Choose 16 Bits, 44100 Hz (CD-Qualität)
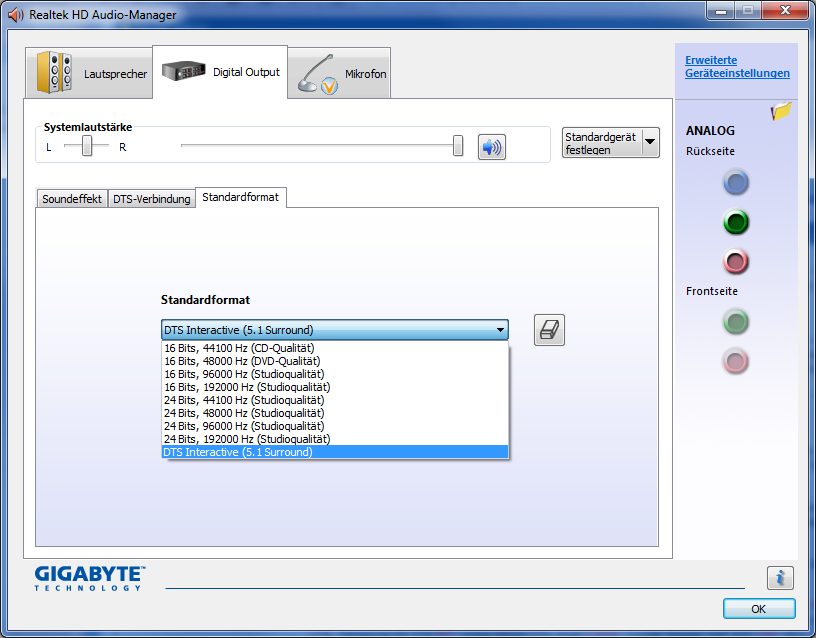816x638 pixels. pyautogui.click(x=335, y=348)
